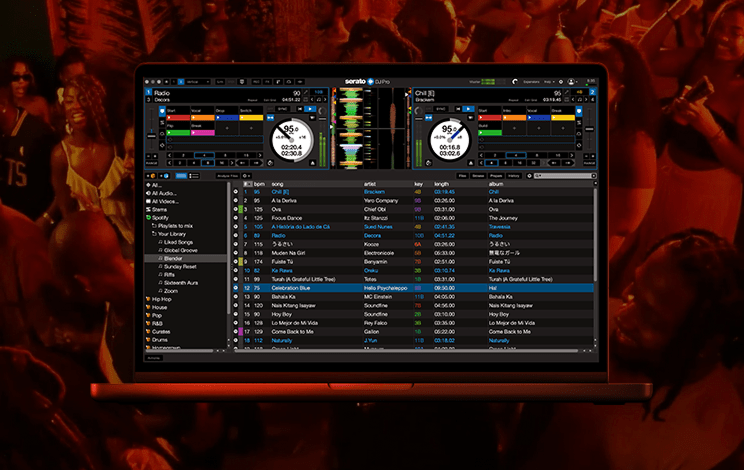Click the Analyze Files button
Viewport: 744px width, 470px height.
point(228,176)
